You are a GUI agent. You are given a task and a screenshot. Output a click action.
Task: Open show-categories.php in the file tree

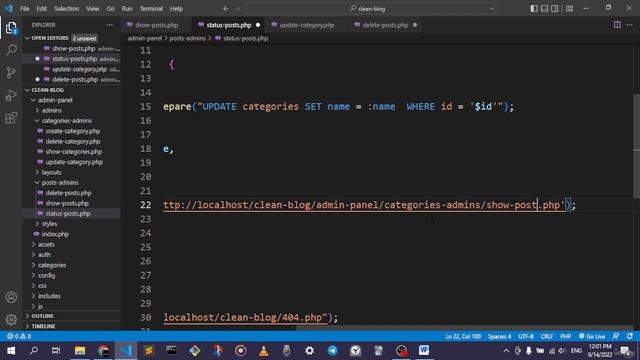pos(73,152)
